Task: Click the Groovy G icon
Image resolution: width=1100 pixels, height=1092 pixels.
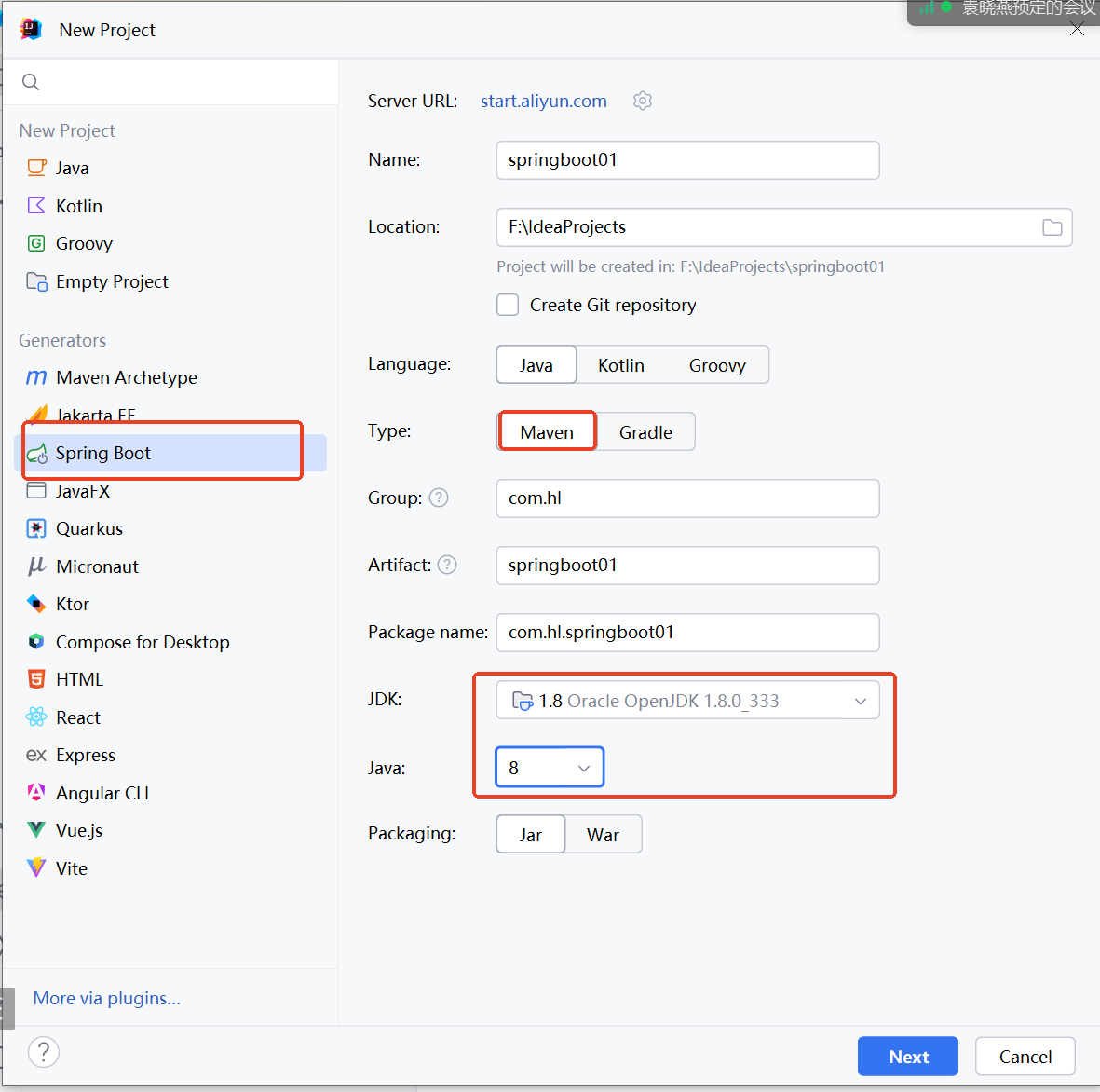Action: [36, 243]
